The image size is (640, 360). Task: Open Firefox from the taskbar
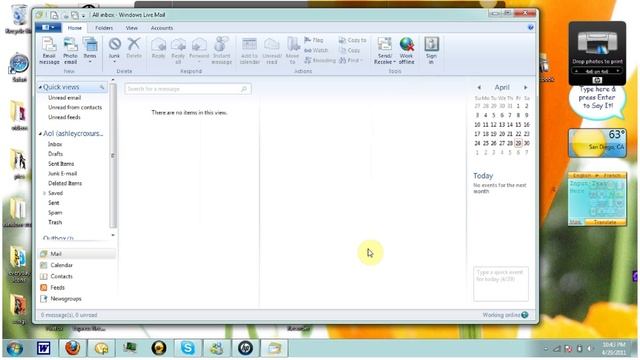(72, 348)
